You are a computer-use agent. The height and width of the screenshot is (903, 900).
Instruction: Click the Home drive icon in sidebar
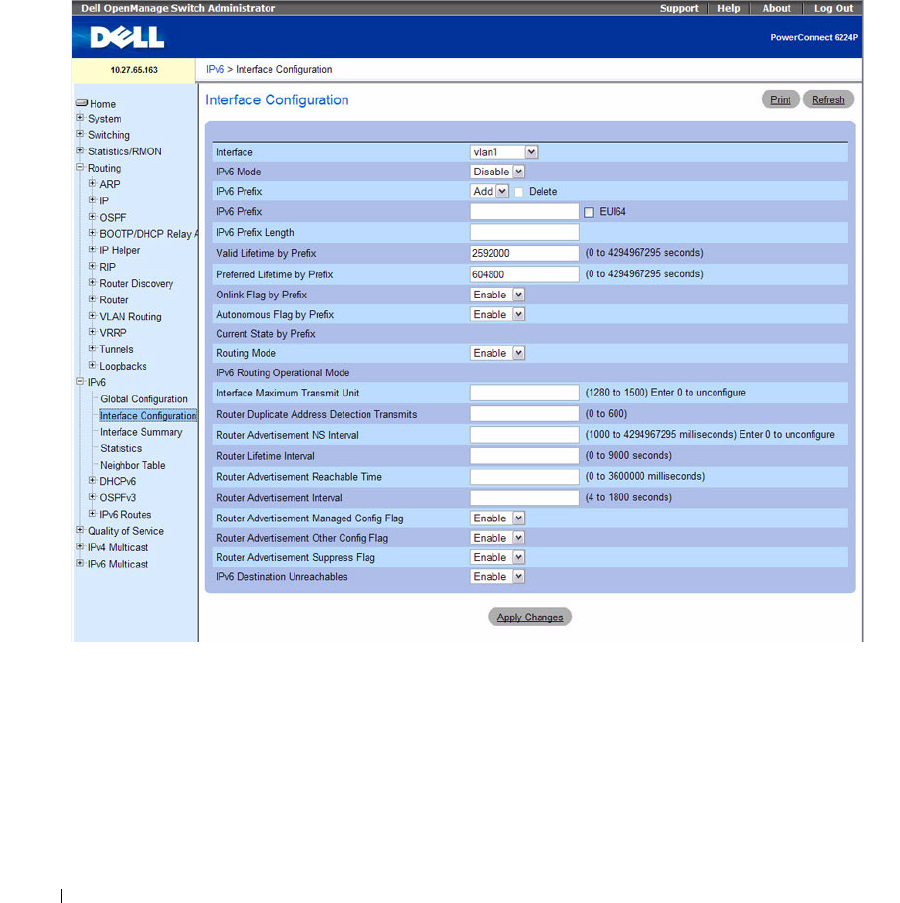tap(82, 103)
